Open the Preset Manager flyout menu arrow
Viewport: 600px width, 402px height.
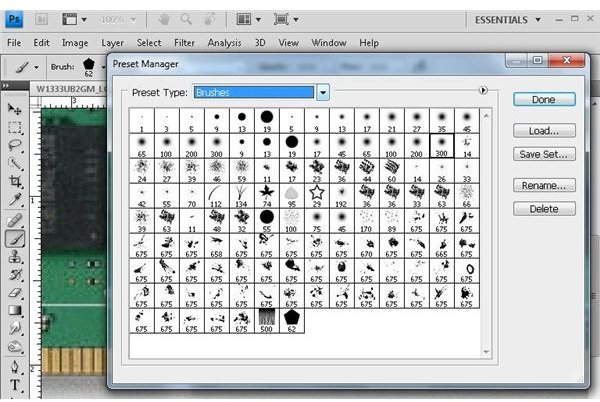[x=483, y=90]
